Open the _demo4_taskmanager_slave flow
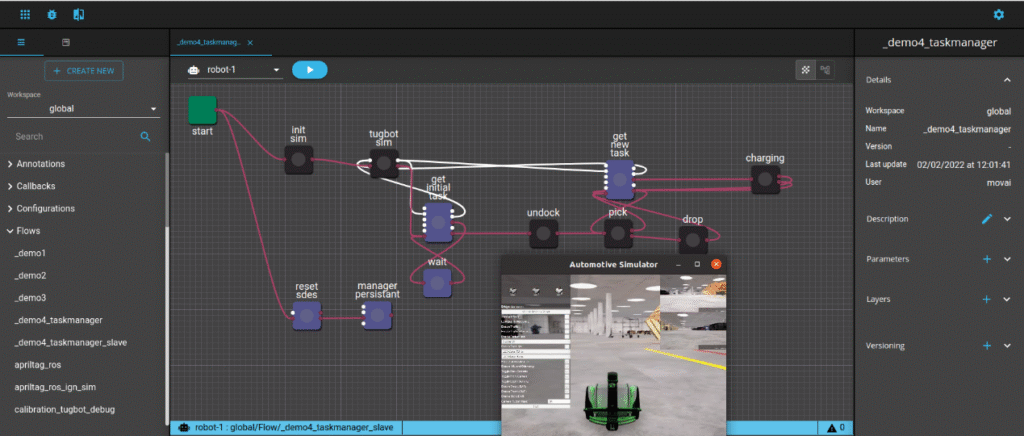The height and width of the screenshot is (436, 1024). point(71,343)
